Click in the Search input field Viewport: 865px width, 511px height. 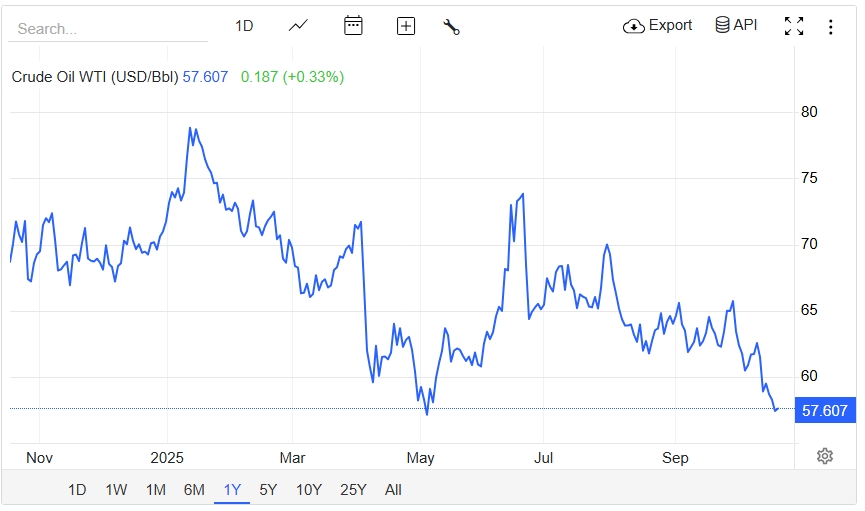[108, 29]
